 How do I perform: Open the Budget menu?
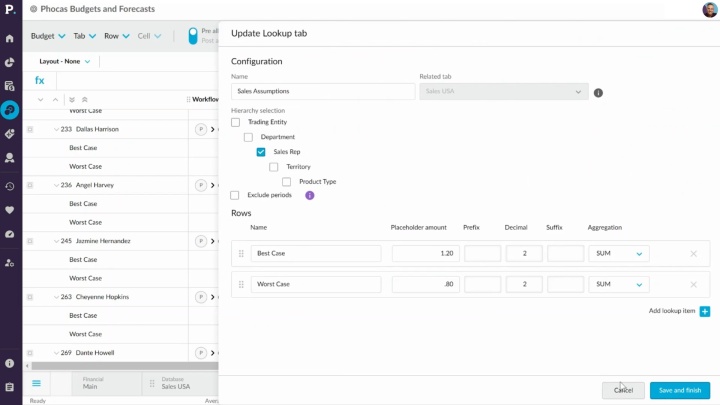(x=48, y=36)
